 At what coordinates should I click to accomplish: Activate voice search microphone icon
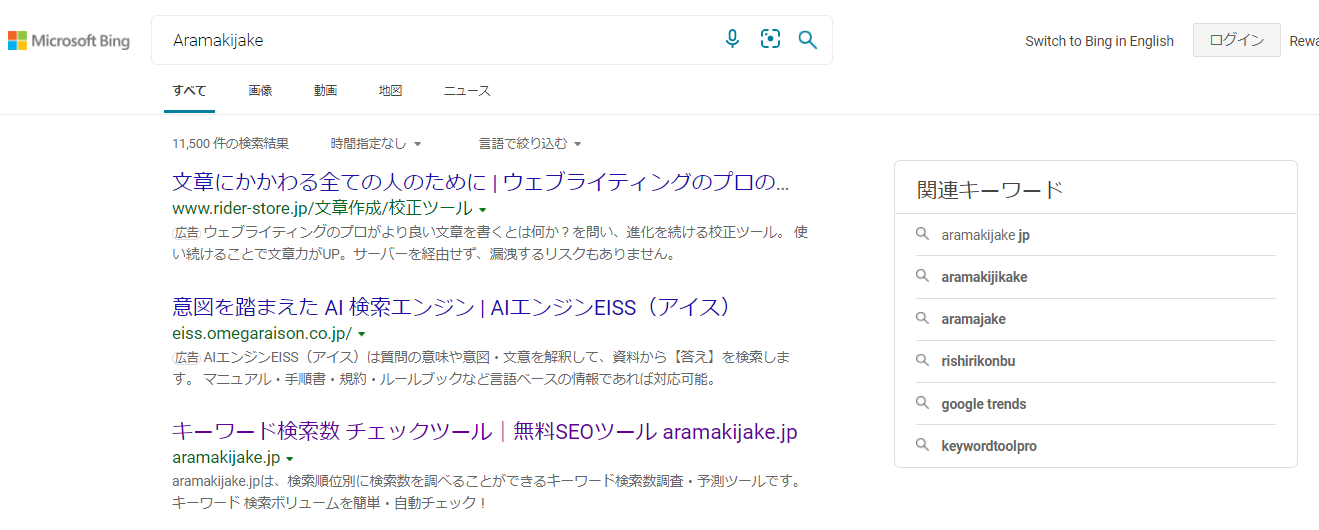732,39
